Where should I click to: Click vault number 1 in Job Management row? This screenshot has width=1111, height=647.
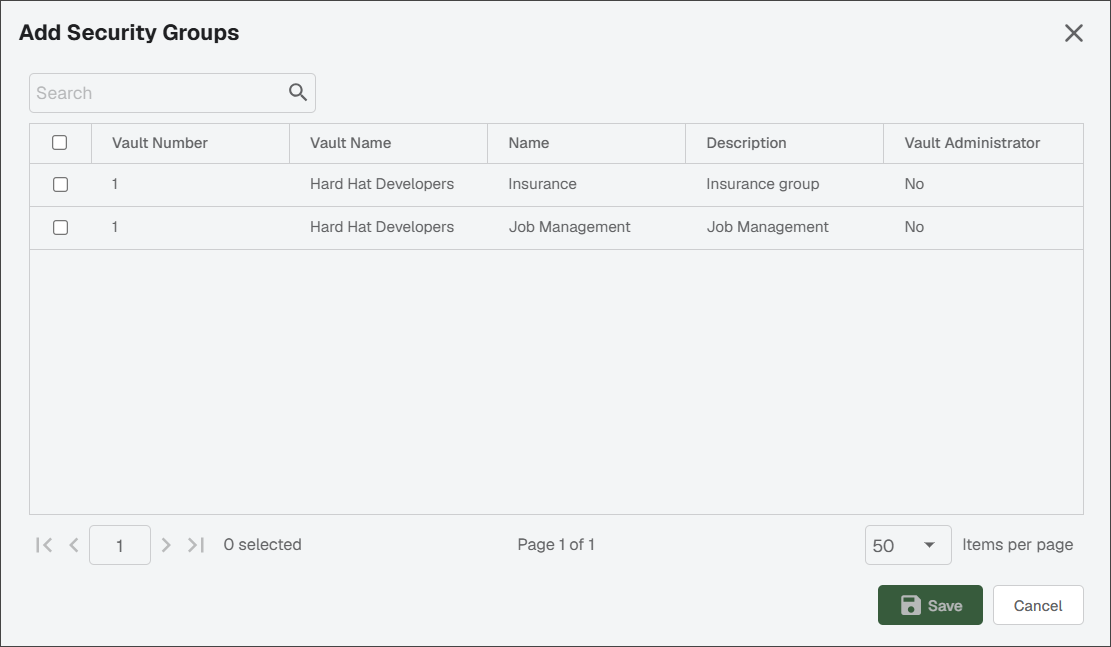tap(115, 227)
